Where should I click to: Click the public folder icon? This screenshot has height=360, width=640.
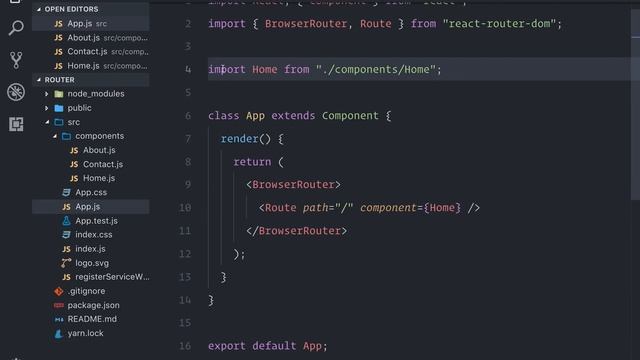pos(59,108)
